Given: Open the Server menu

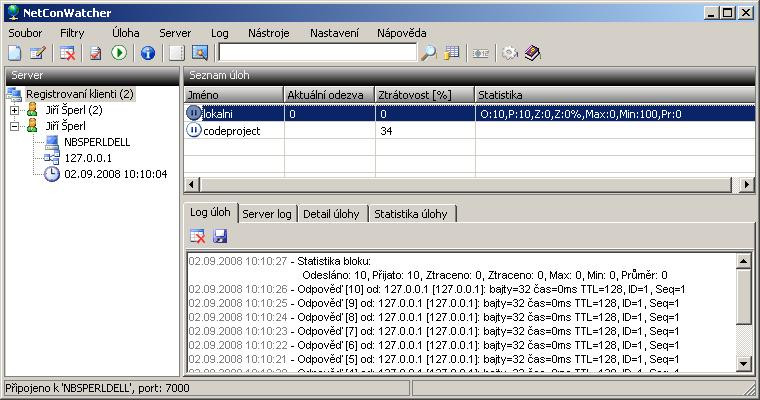Looking at the screenshot, I should click(175, 33).
